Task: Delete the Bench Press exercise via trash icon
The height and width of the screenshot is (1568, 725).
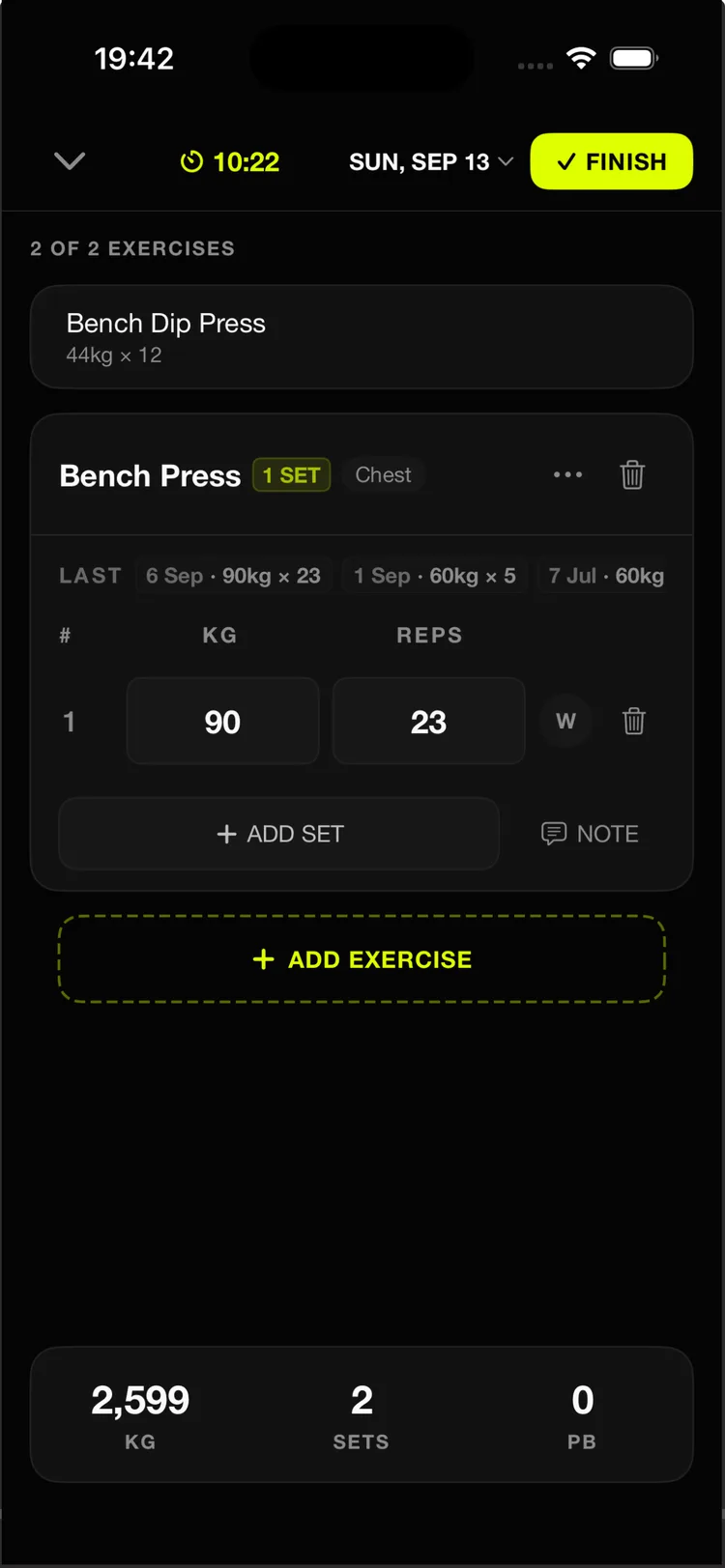Action: [x=632, y=474]
